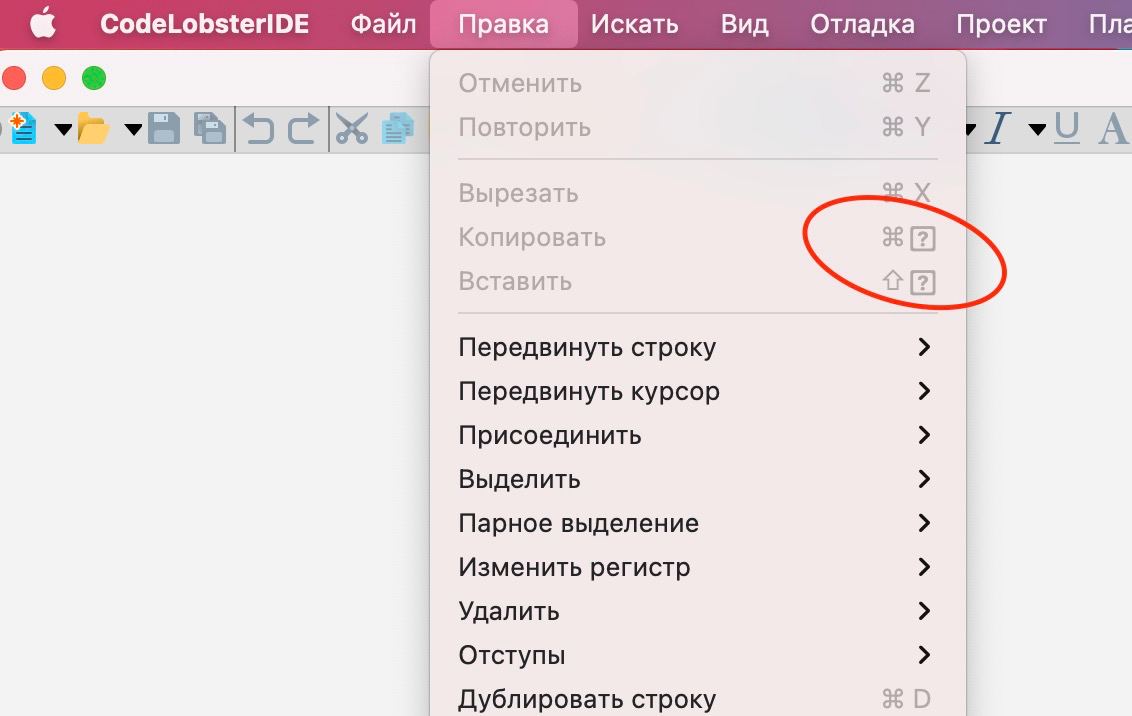Open dropdown arrow between Italic and Underline icons
Image resolution: width=1132 pixels, height=716 pixels.
(x=1037, y=130)
